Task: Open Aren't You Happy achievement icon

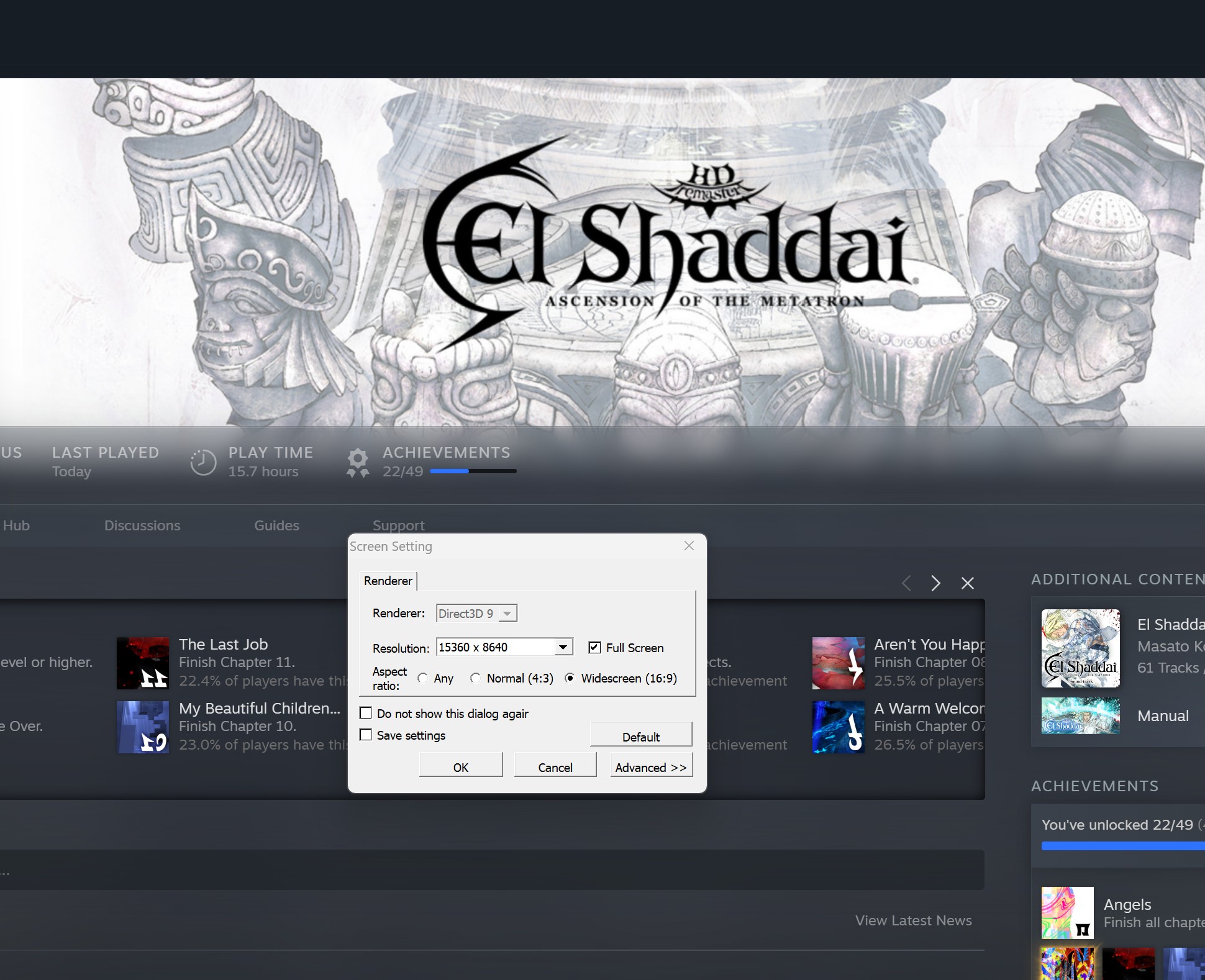Action: [x=839, y=663]
